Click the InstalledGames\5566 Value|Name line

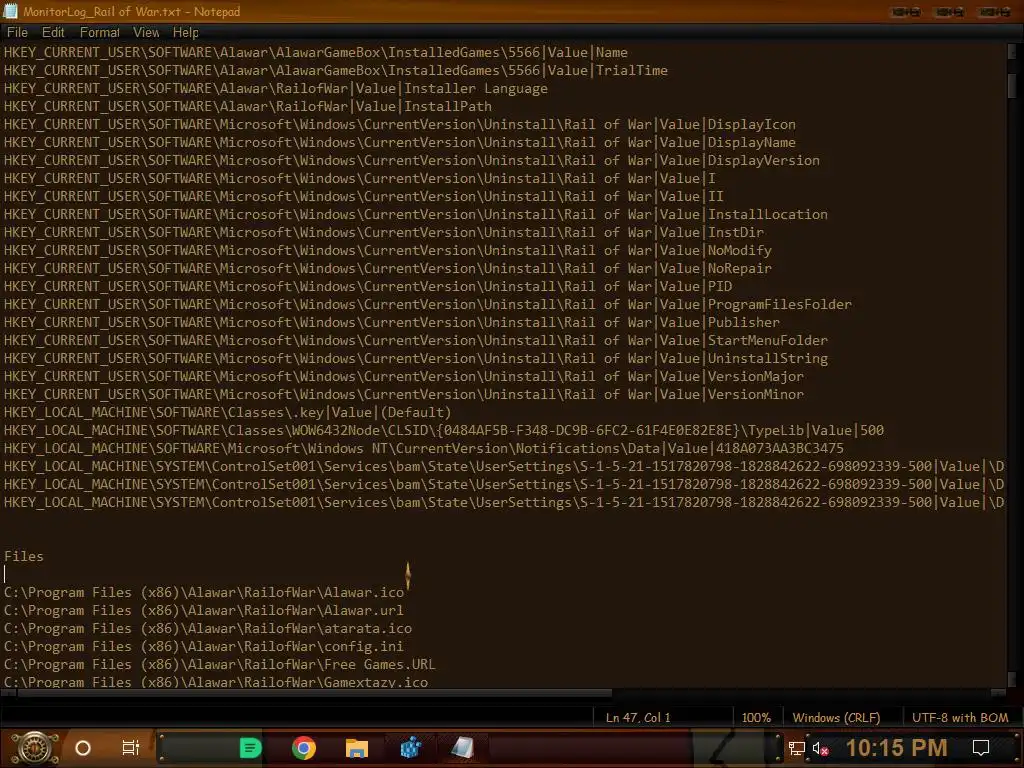(315, 52)
